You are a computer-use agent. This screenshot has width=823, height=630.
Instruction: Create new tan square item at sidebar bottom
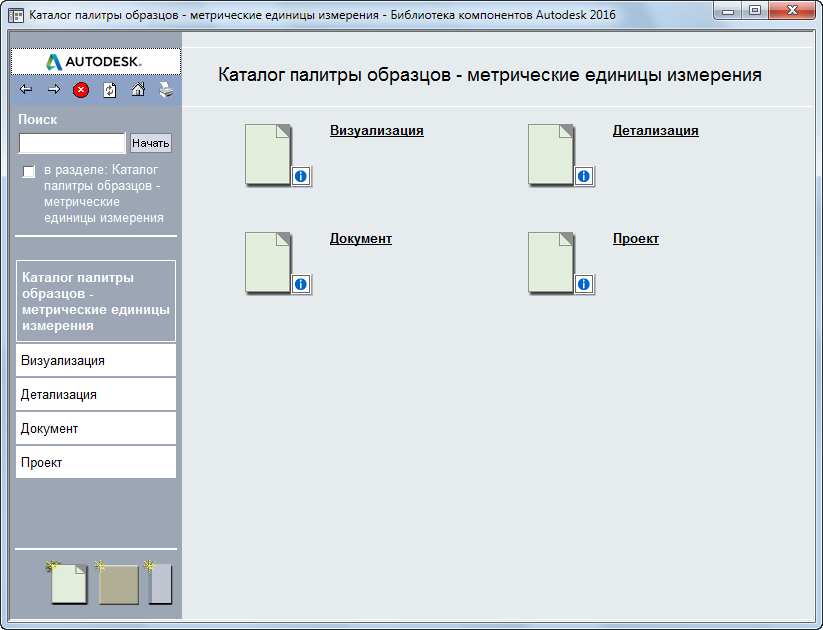pos(118,583)
